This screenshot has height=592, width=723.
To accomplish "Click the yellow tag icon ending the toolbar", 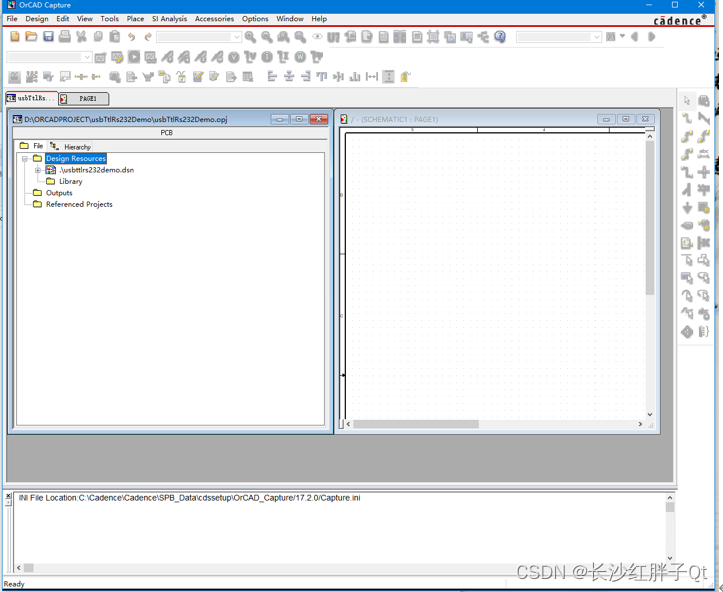I will tap(405, 77).
